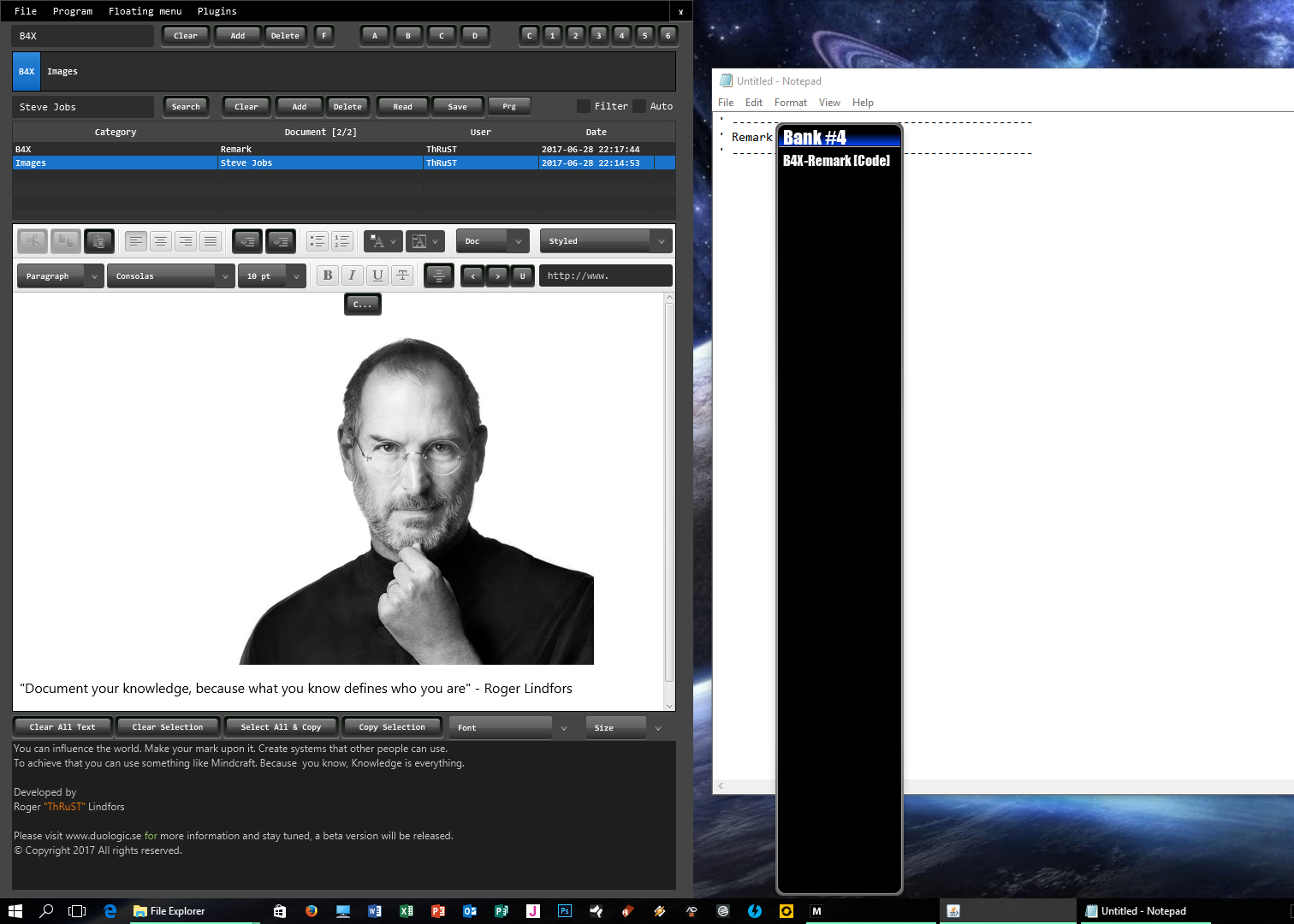Click the Save document button
The width and height of the screenshot is (1294, 924).
tap(458, 106)
